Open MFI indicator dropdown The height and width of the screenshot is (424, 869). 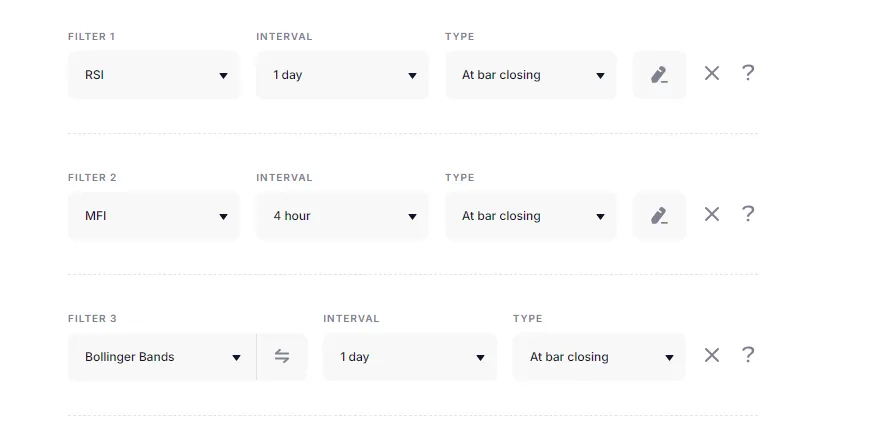tap(153, 216)
